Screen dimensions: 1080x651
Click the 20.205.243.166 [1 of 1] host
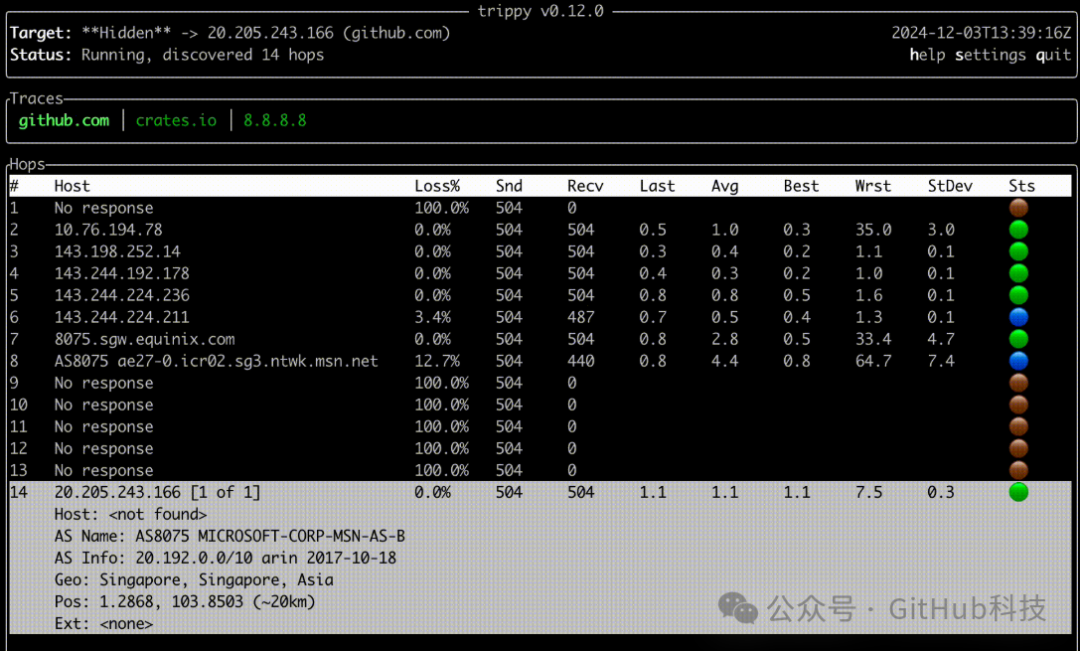click(158, 492)
